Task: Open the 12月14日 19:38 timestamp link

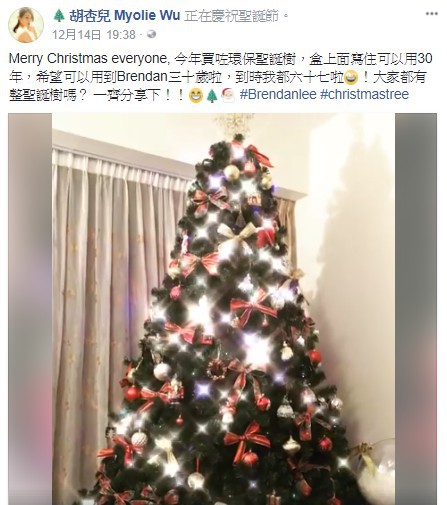Action: (x=94, y=35)
